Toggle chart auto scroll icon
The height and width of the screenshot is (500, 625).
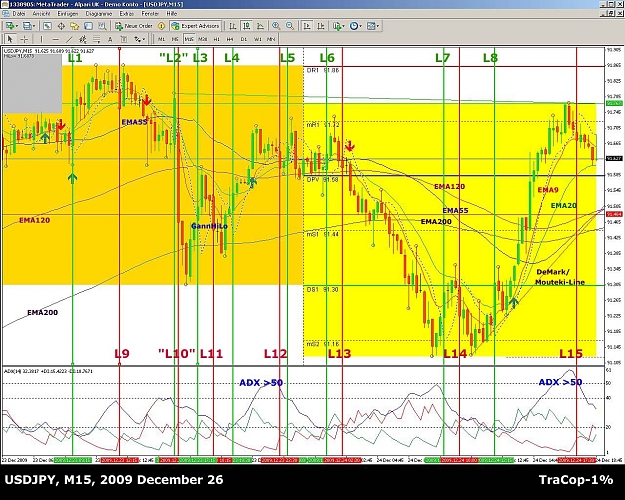307,26
